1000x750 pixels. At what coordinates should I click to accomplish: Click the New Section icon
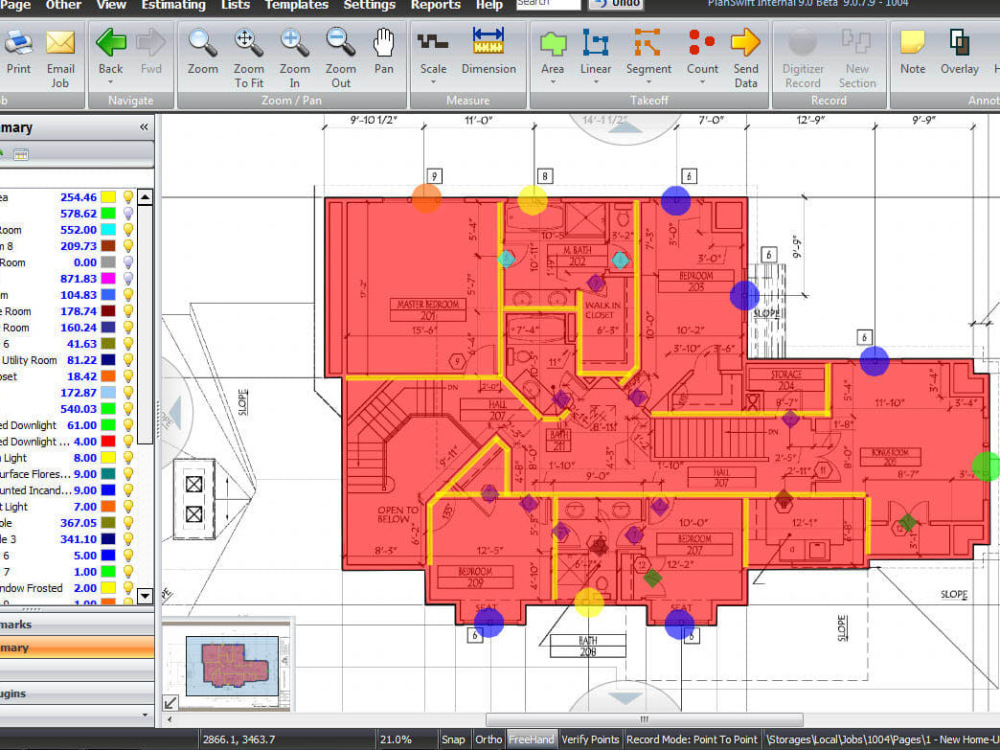coord(857,43)
